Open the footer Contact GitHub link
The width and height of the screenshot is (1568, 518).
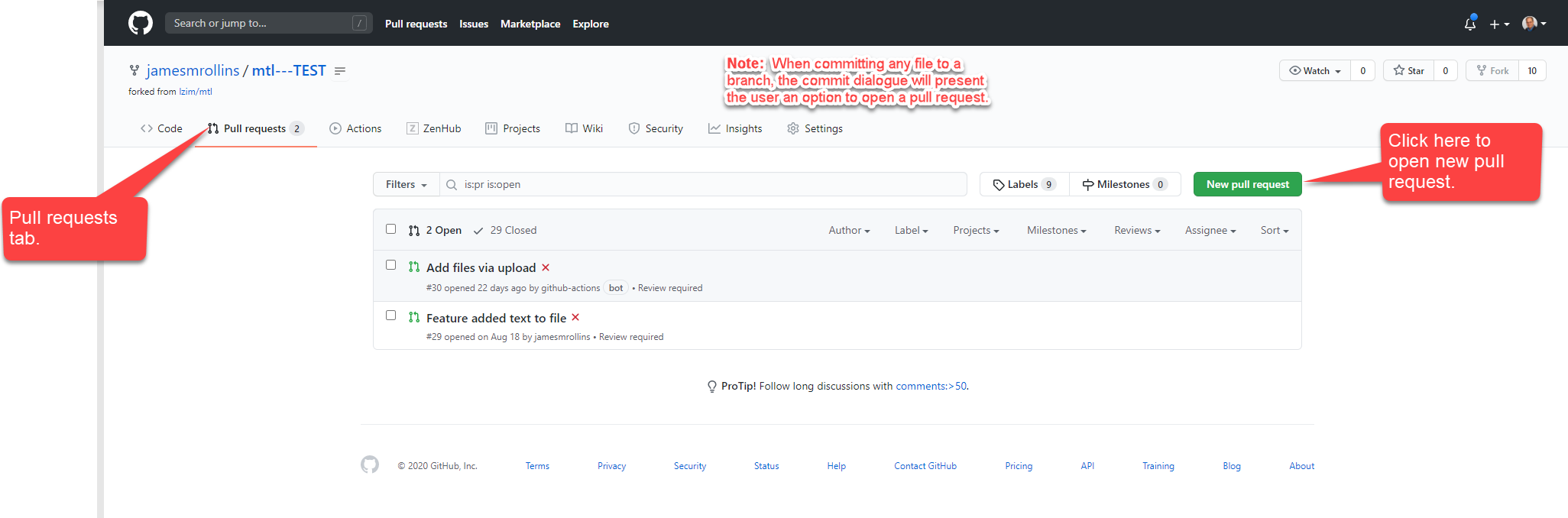(x=925, y=466)
